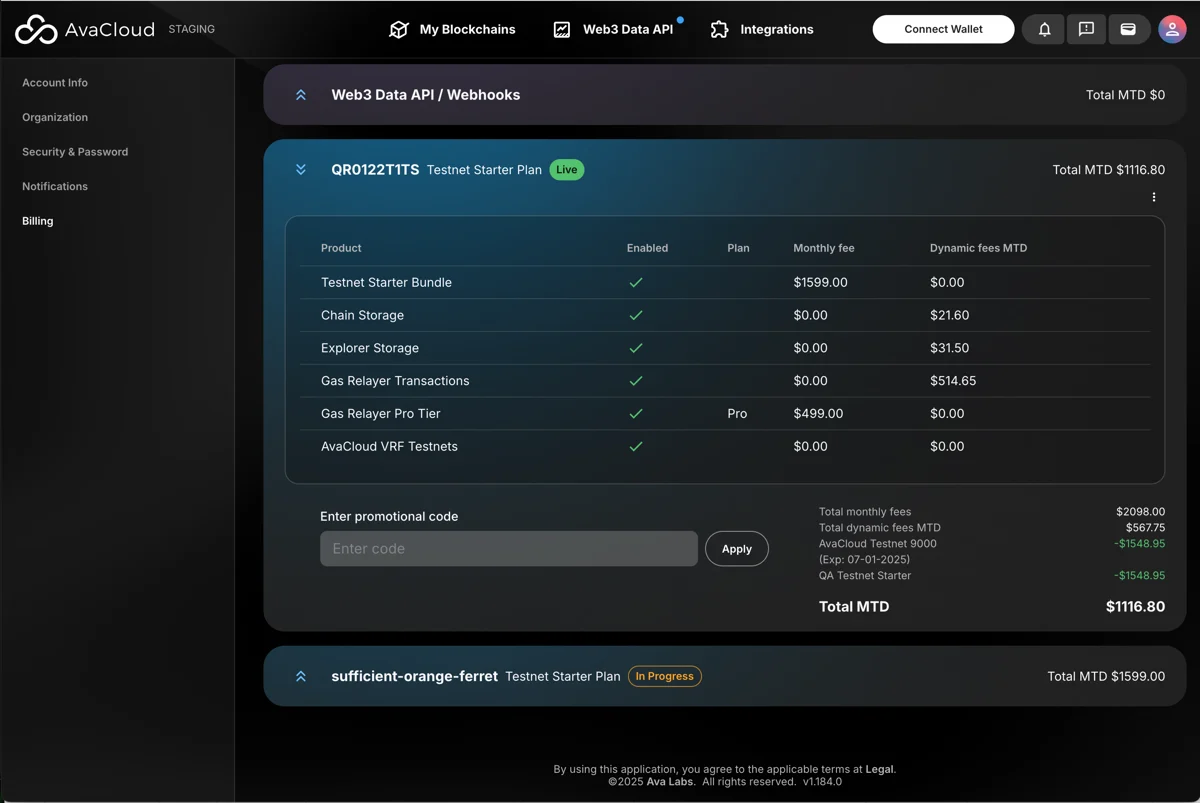Click the AvaCloud logo icon
The height and width of the screenshot is (803, 1200).
tap(36, 30)
